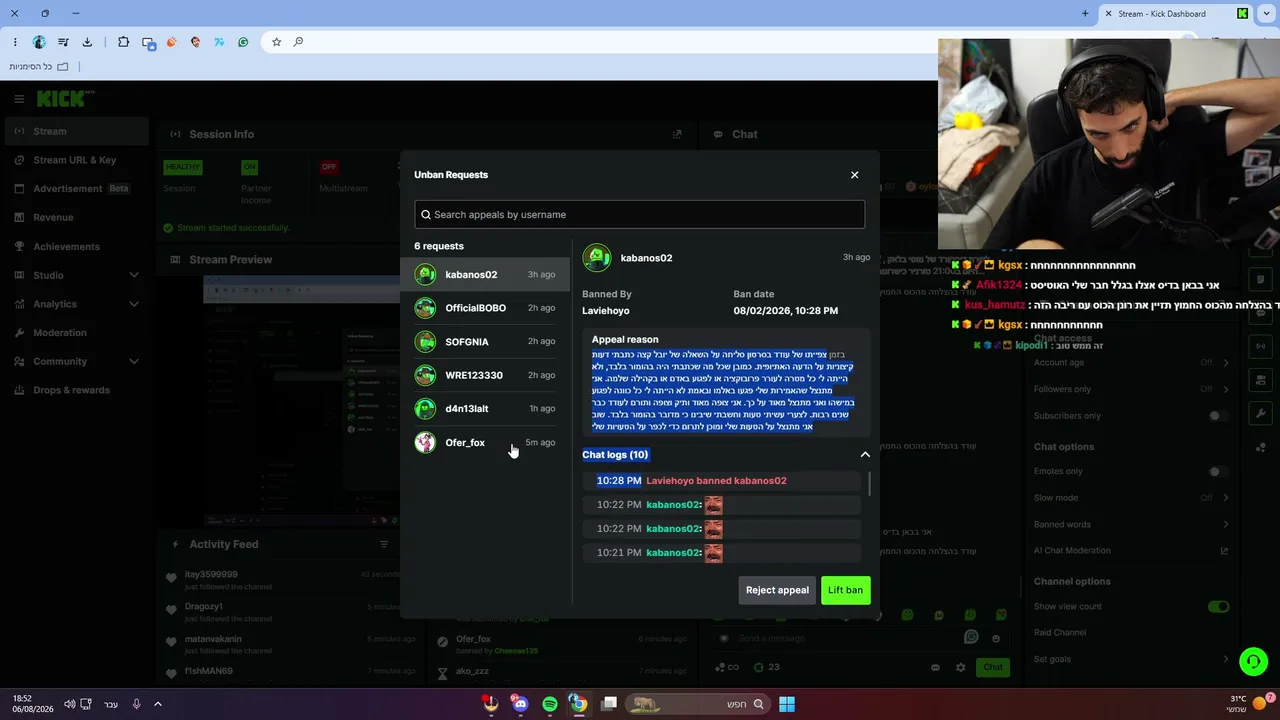
Task: Select the SOFGNIA unban request
Action: [x=485, y=342]
